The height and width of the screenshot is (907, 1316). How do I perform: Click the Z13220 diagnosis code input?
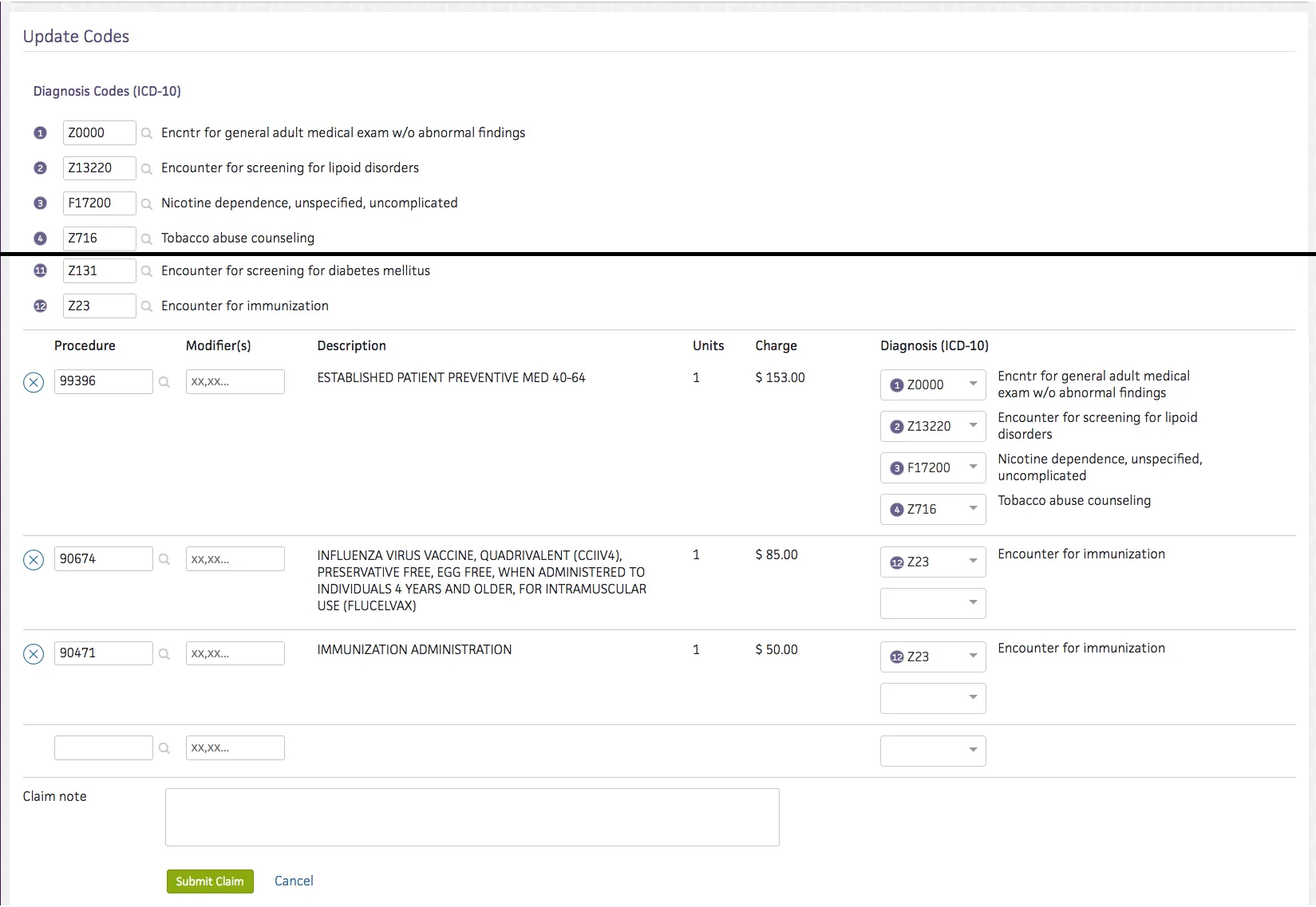pos(99,168)
